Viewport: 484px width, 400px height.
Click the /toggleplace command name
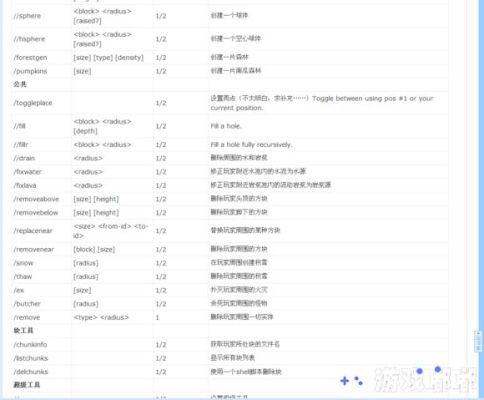(x=33, y=103)
